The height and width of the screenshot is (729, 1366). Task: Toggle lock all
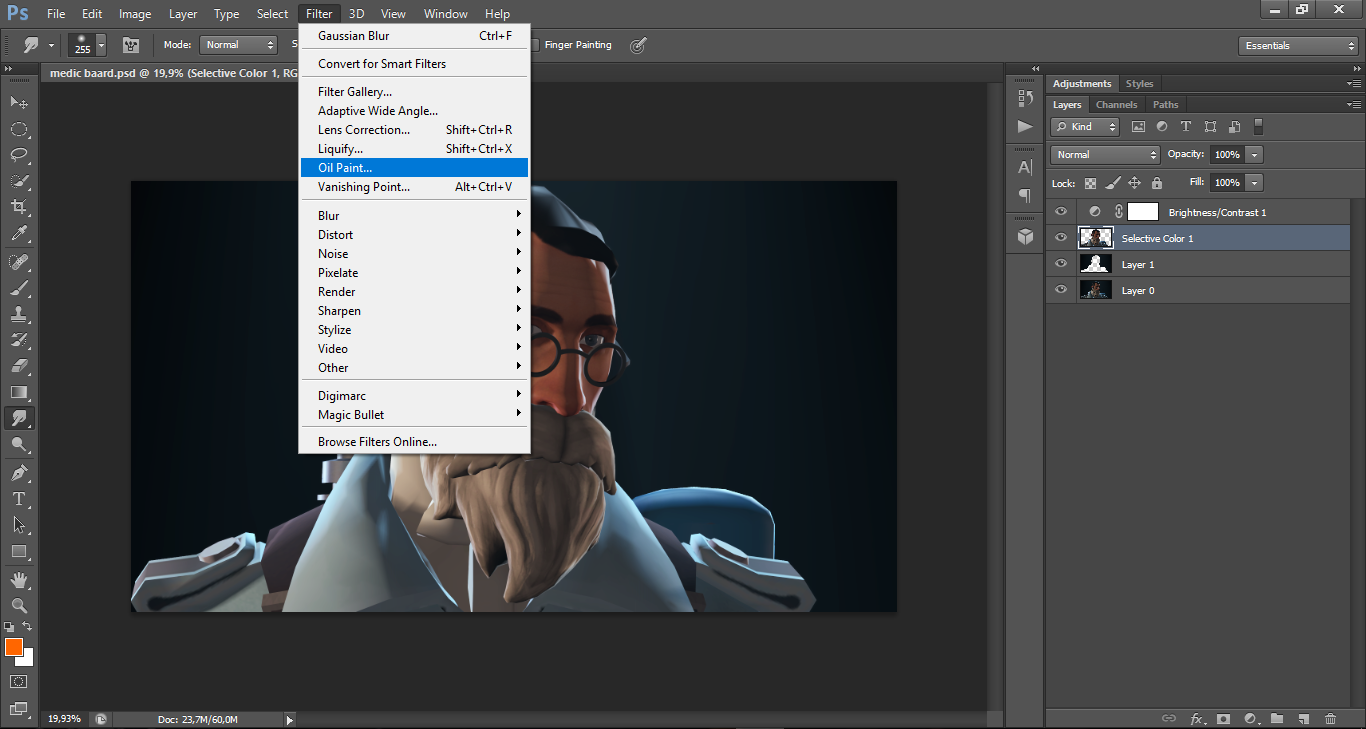coord(1157,183)
